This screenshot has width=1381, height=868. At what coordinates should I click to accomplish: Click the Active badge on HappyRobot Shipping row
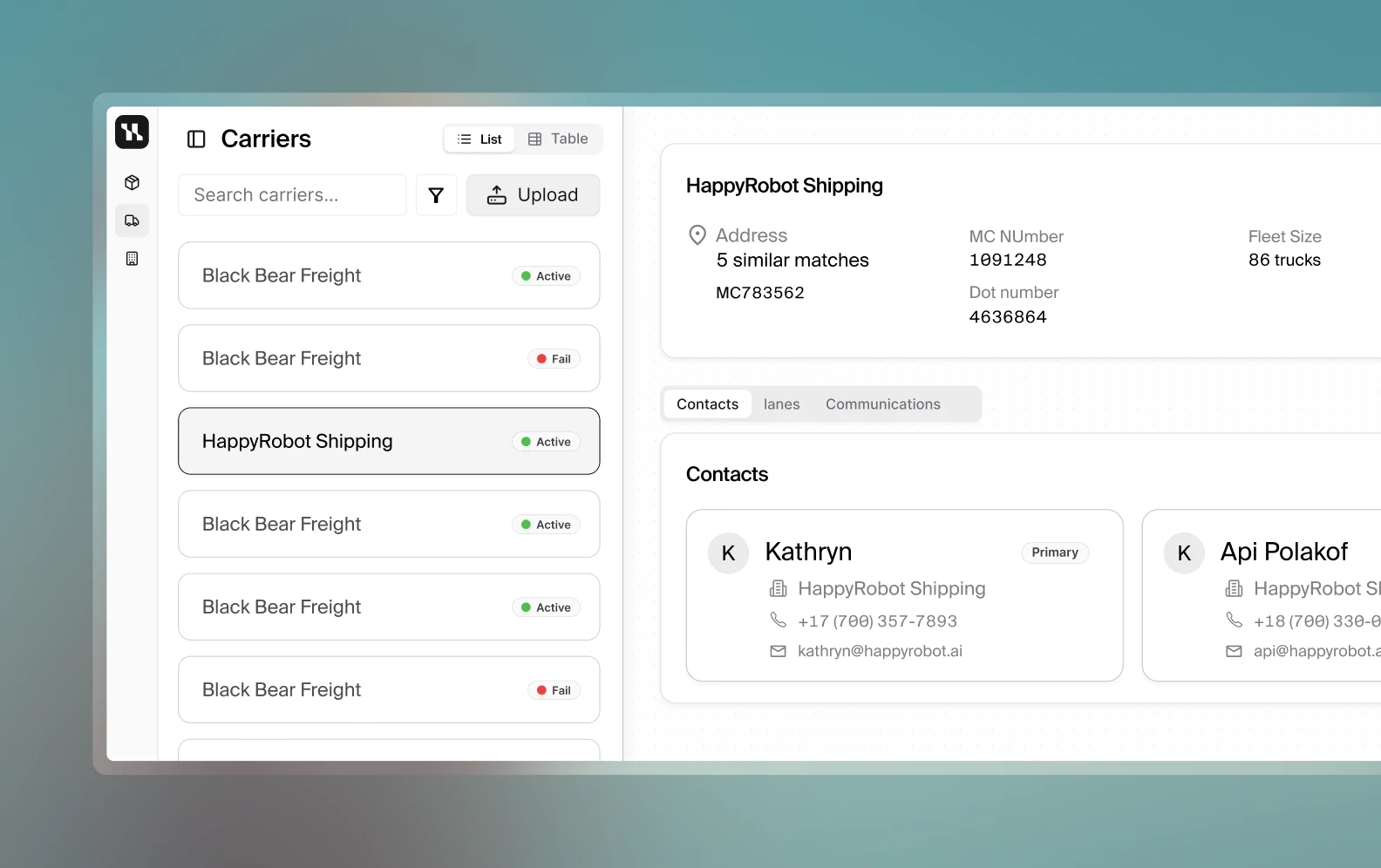click(x=546, y=442)
